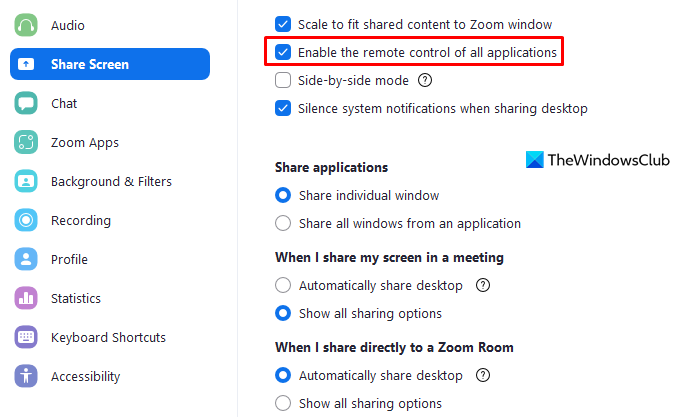Select Share all windows from an application
Image resolution: width=700 pixels, height=417 pixels.
[x=284, y=223]
